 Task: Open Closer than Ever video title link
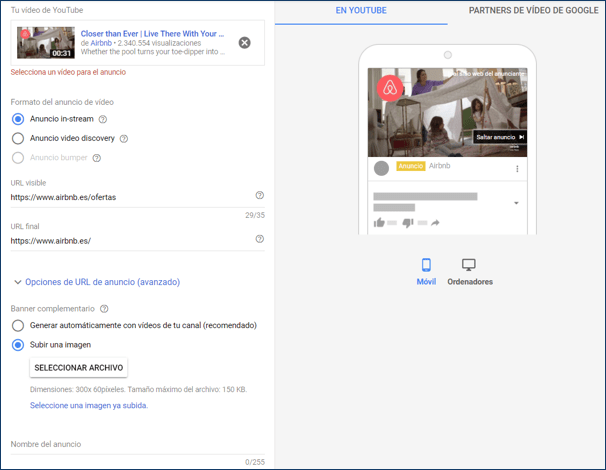tap(152, 34)
